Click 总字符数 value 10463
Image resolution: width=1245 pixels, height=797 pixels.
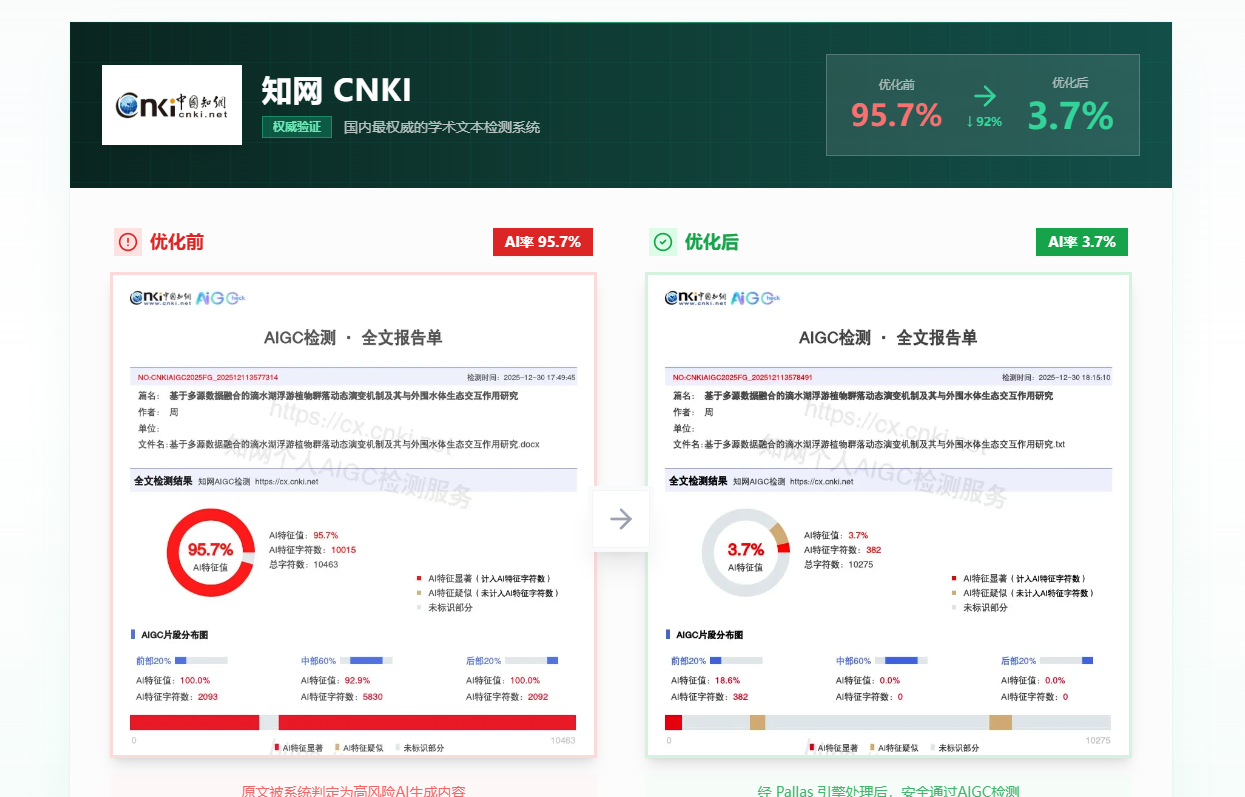tap(326, 565)
